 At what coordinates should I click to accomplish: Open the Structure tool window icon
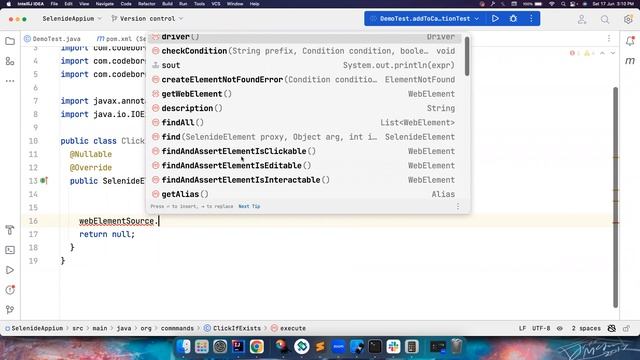(10, 61)
